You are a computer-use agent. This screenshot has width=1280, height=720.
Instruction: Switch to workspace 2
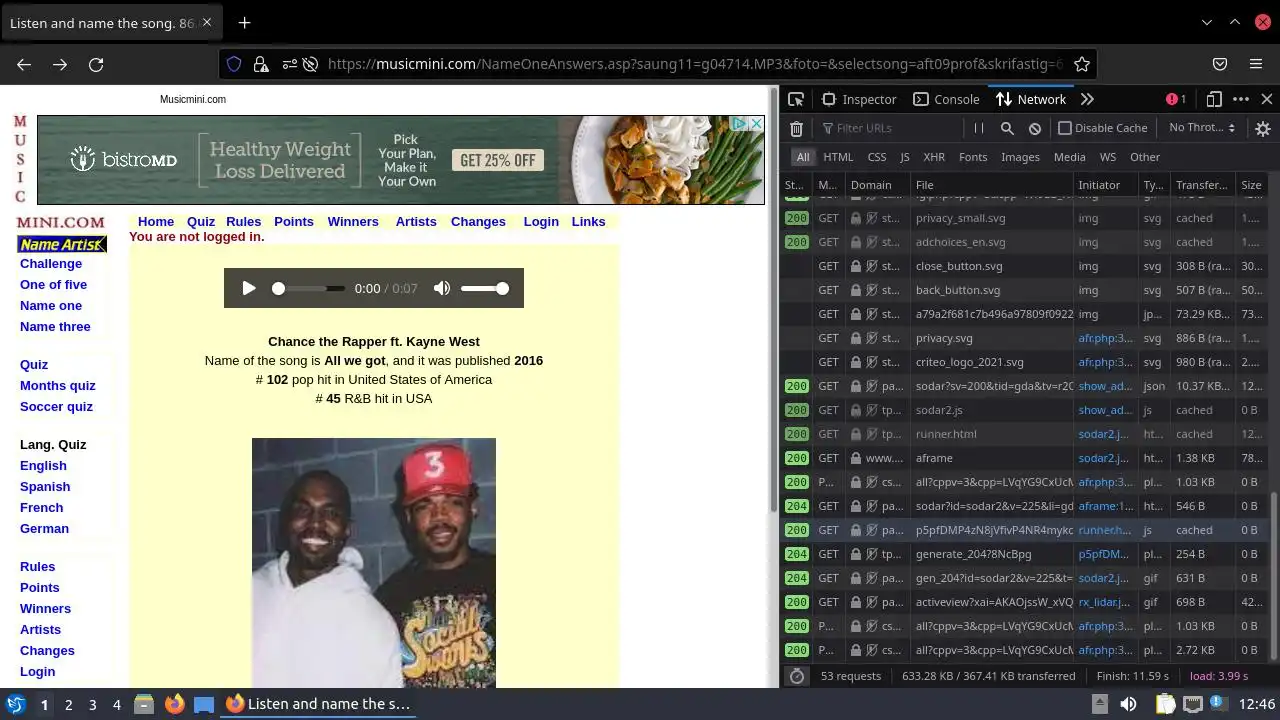coord(68,704)
